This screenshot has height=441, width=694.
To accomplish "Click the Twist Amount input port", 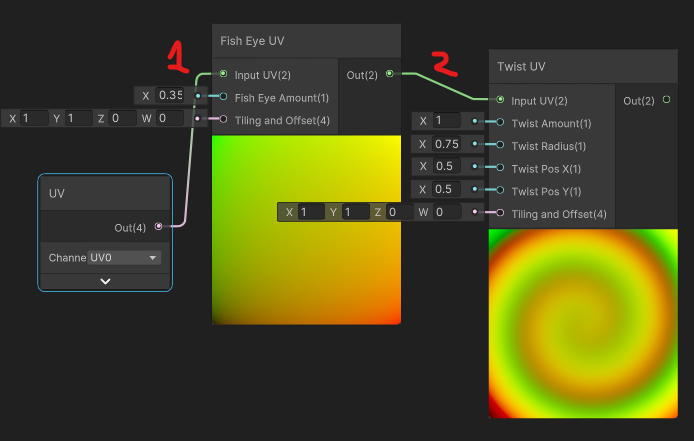I will pyautogui.click(x=500, y=123).
